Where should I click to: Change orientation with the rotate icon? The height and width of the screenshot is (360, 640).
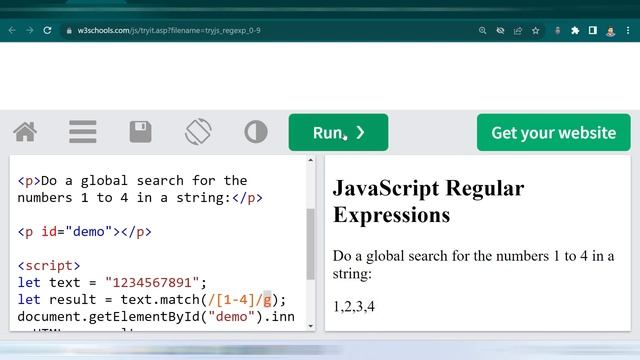pos(198,132)
